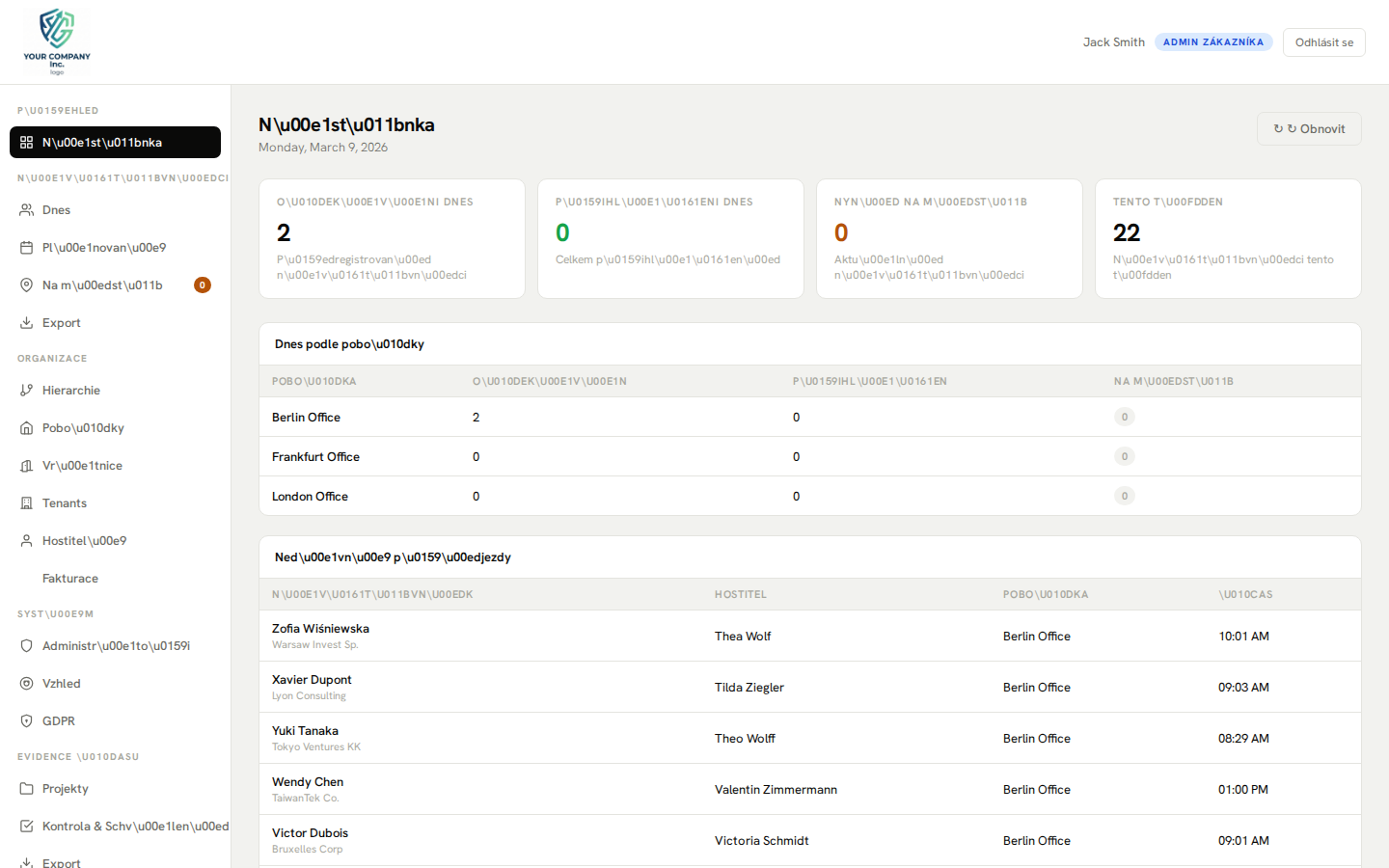
Task: Click the Vrátnice icon in sidebar
Action: [x=26, y=465]
